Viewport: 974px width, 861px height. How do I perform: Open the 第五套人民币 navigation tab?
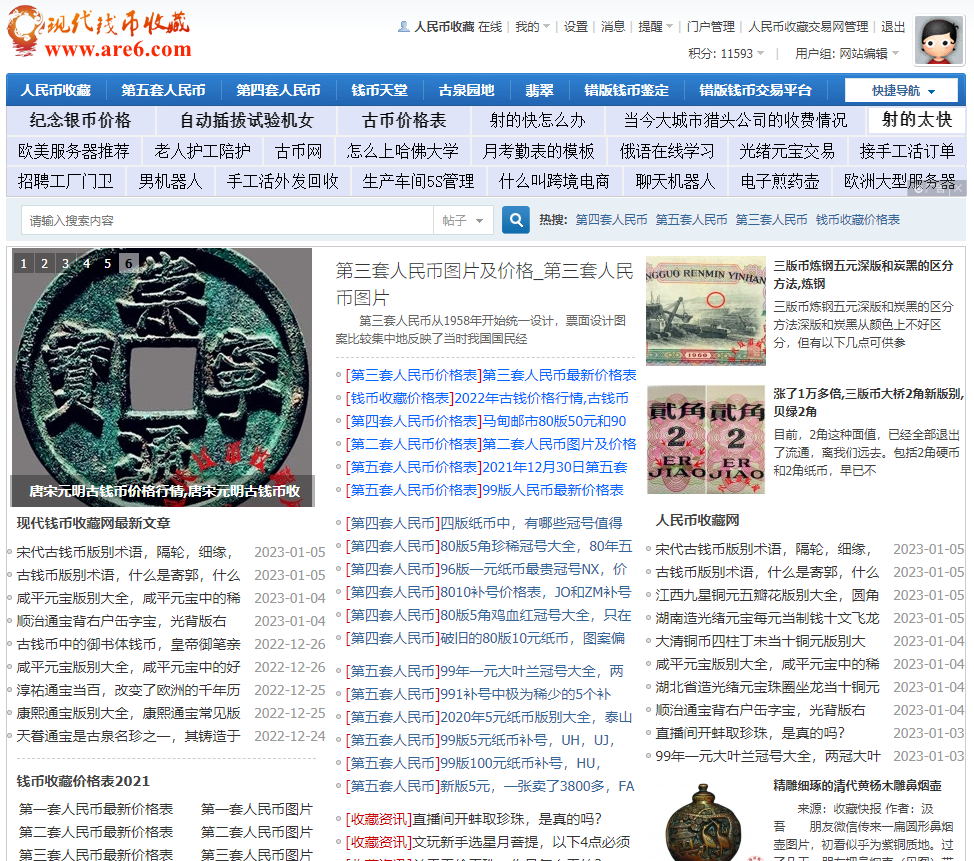pyautogui.click(x=163, y=90)
